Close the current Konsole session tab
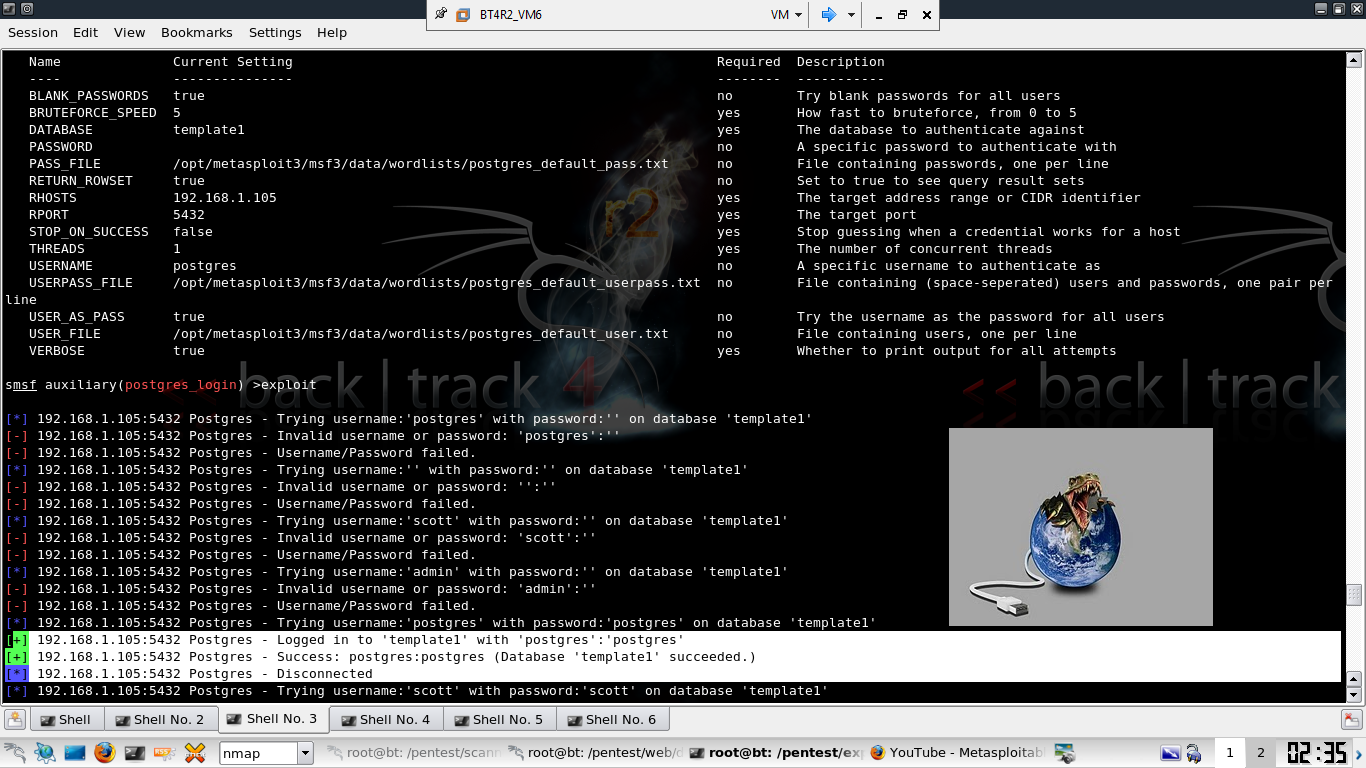 click(x=1351, y=719)
